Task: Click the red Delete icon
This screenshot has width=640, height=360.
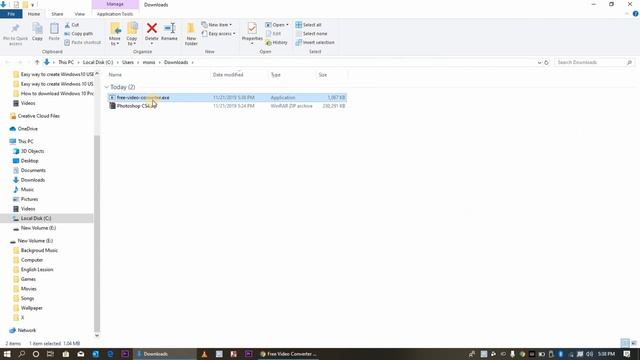Action: [151, 28]
